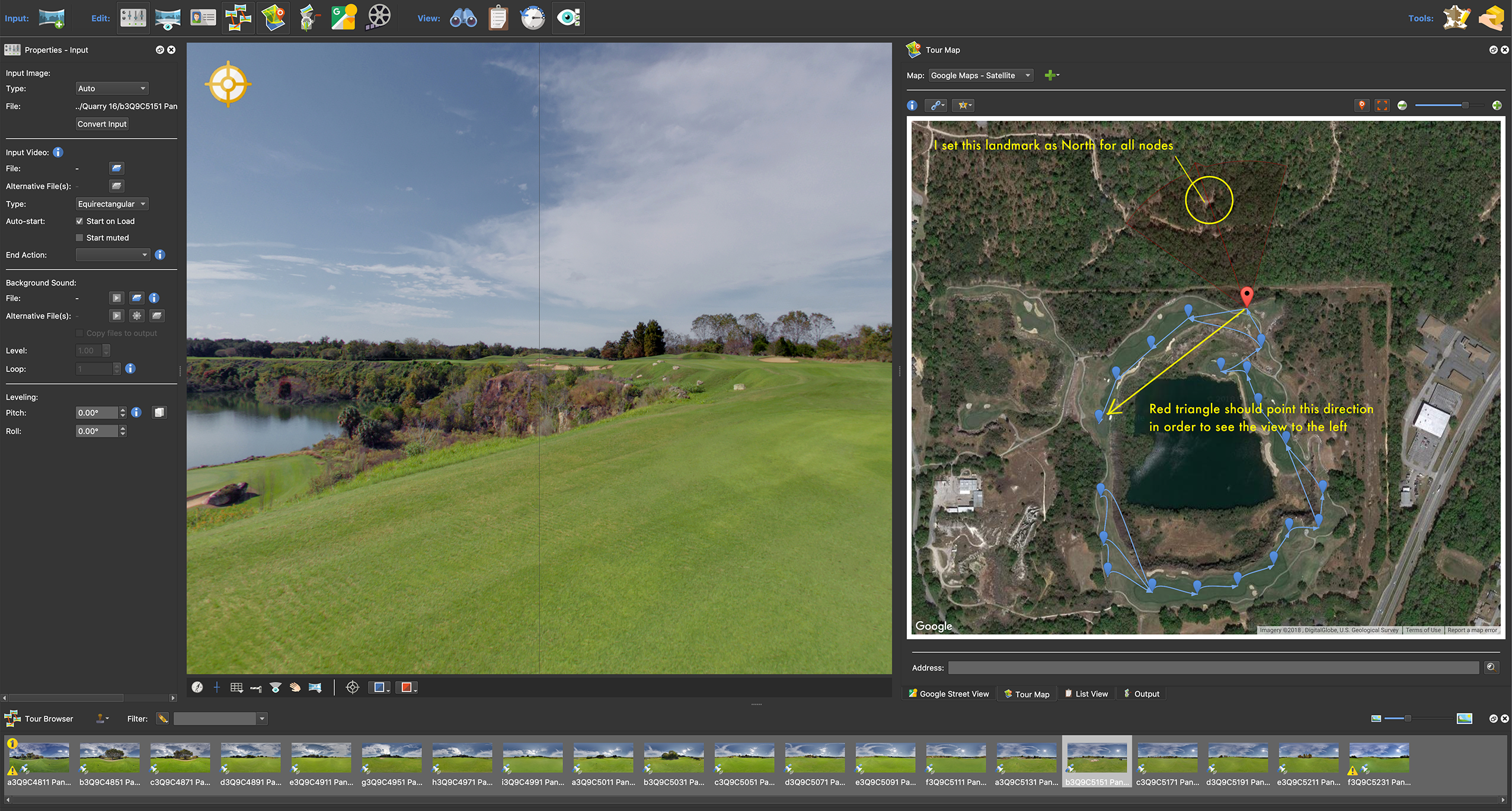The image size is (1512, 811).
Task: Toggle Start on Load checkbox
Action: [x=79, y=221]
